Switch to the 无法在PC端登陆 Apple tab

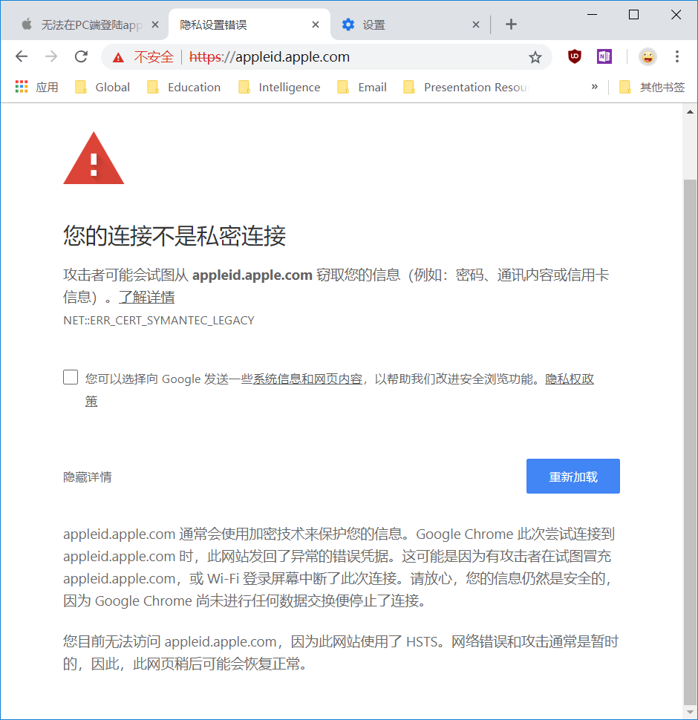[83, 25]
